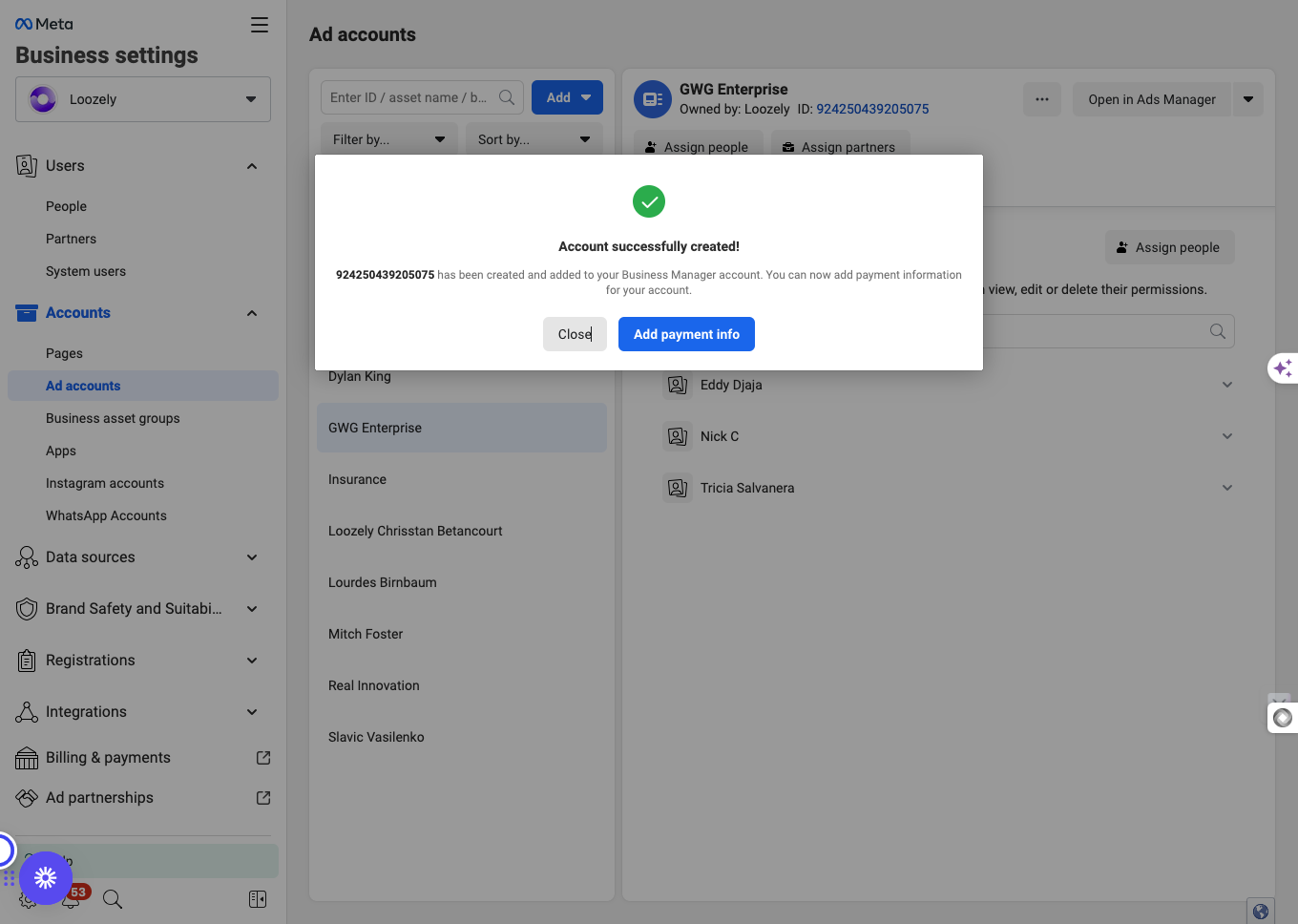This screenshot has width=1298, height=924.
Task: Click the Add payment info button
Action: coord(686,334)
